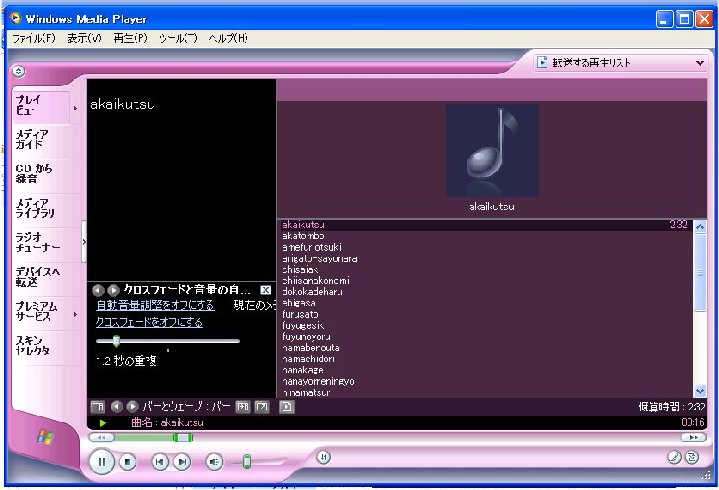Expand the プレイビュー arrow
The width and height of the screenshot is (719, 490).
click(x=75, y=108)
